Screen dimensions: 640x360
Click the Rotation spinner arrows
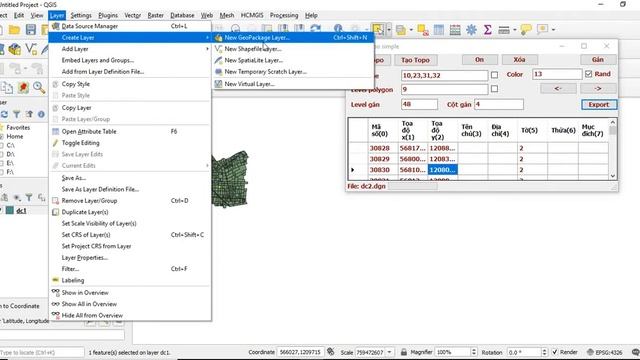[x=544, y=352]
